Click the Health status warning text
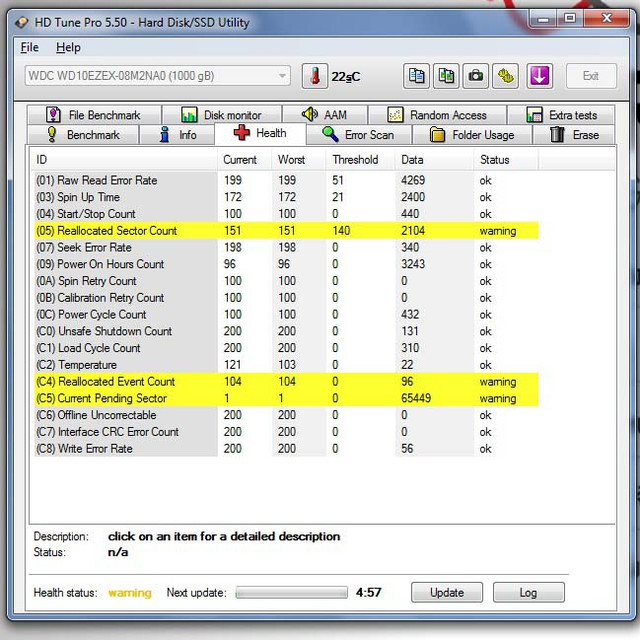The width and height of the screenshot is (640, 640). click(x=130, y=593)
